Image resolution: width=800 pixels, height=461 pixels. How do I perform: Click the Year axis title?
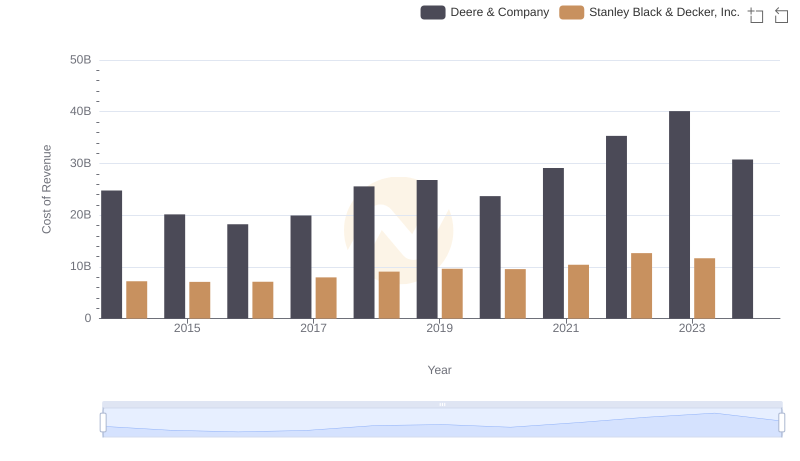440,370
